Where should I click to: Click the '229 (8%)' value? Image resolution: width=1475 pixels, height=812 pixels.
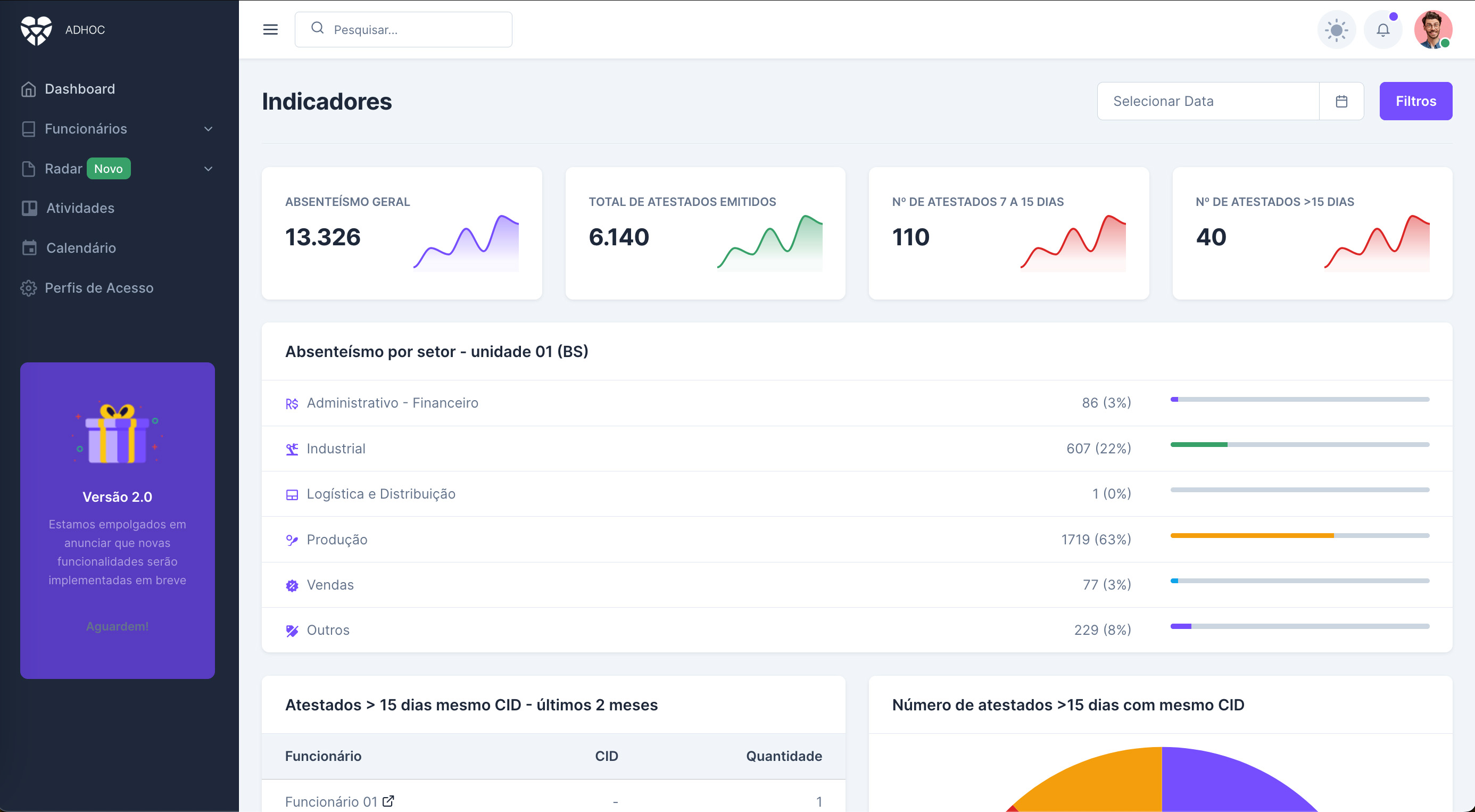1102,630
